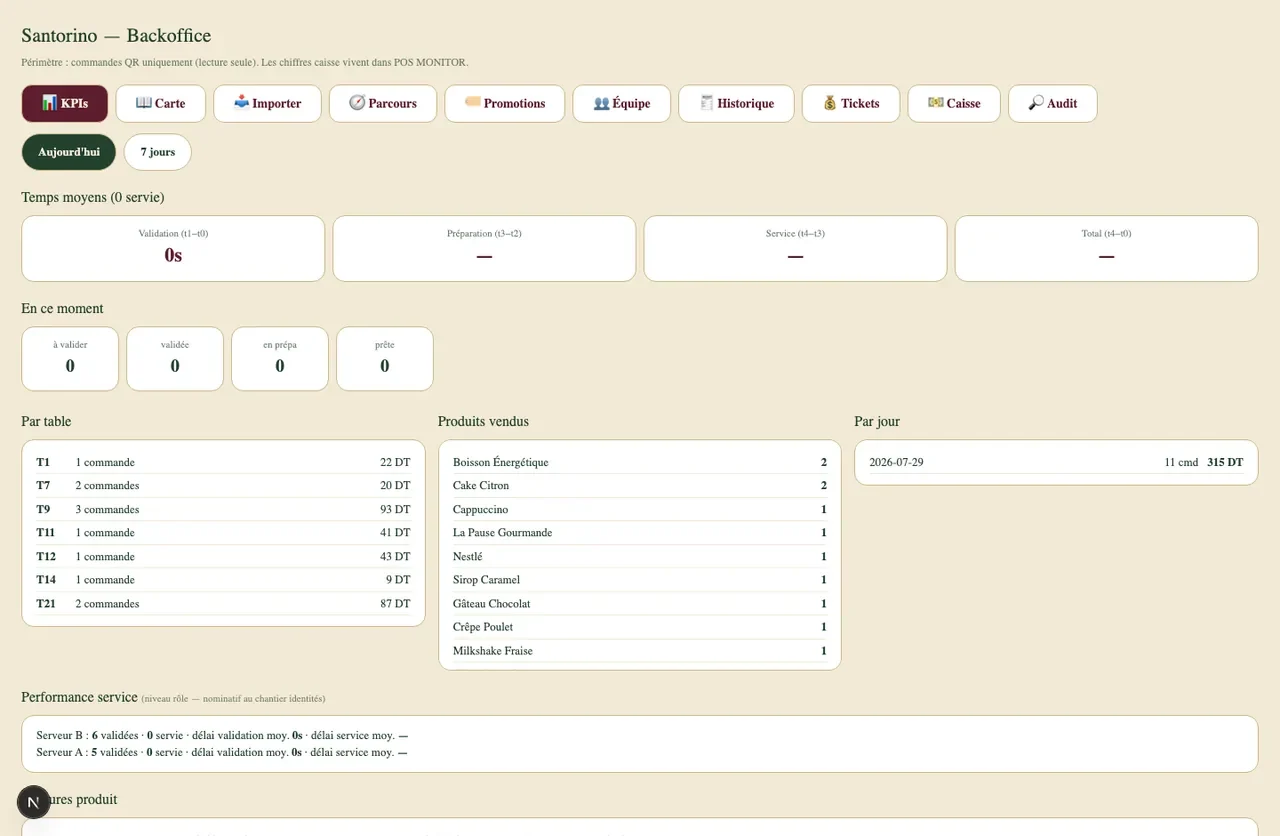Click the Par table heading
This screenshot has height=836, width=1280.
pyautogui.click(x=46, y=421)
